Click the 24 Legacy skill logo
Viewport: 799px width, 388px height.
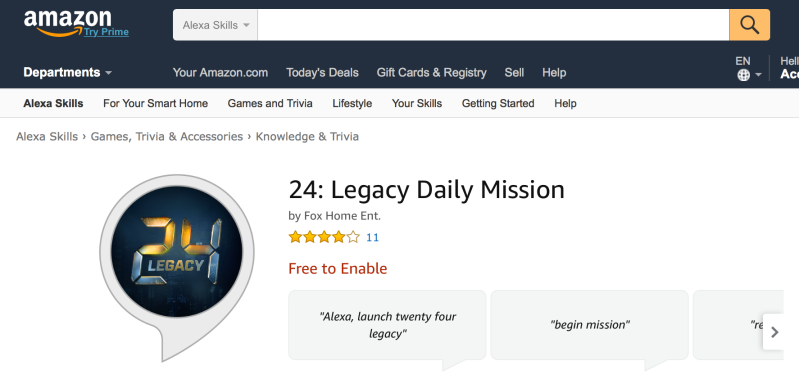pos(177,252)
